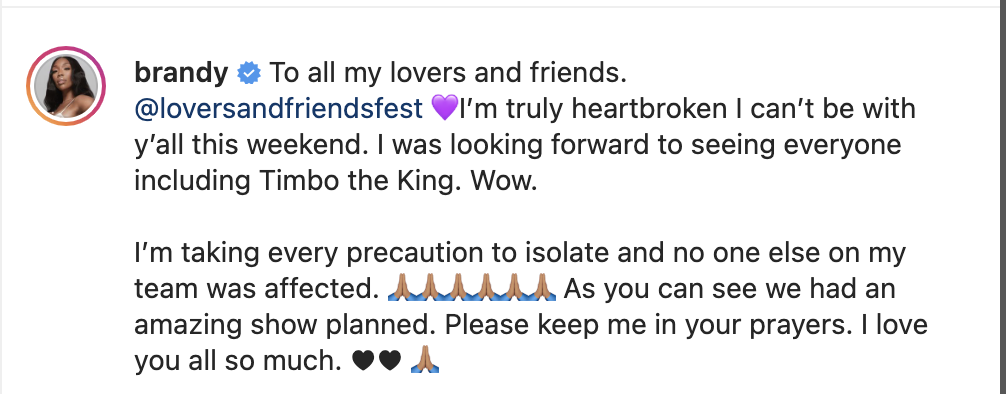Click the blue verified badge
Image resolution: width=1006 pixels, height=394 pixels.
point(249,74)
